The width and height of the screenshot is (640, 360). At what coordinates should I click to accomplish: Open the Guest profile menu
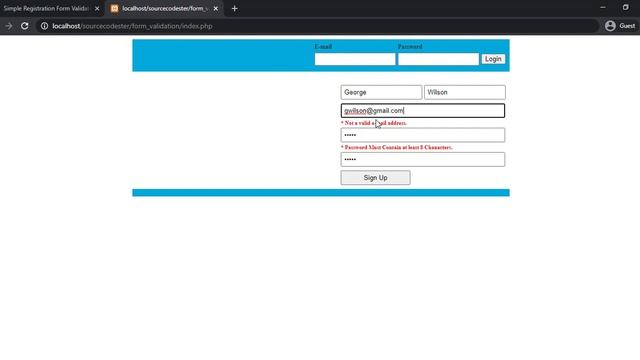click(x=620, y=26)
